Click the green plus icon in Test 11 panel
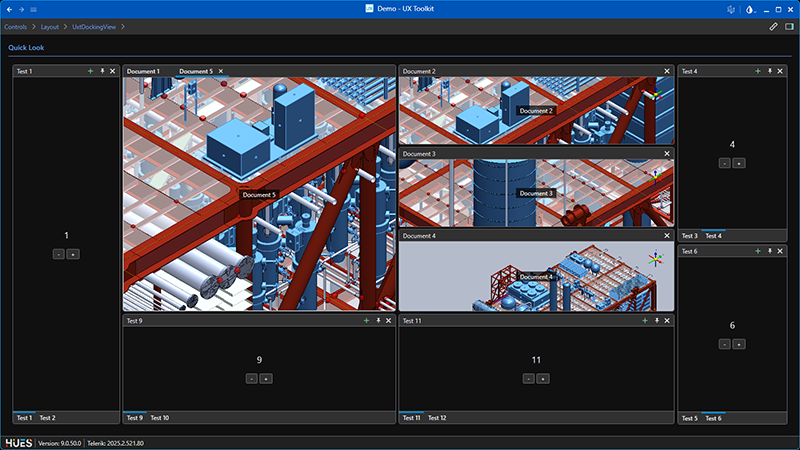This screenshot has height=450, width=800. [645, 321]
